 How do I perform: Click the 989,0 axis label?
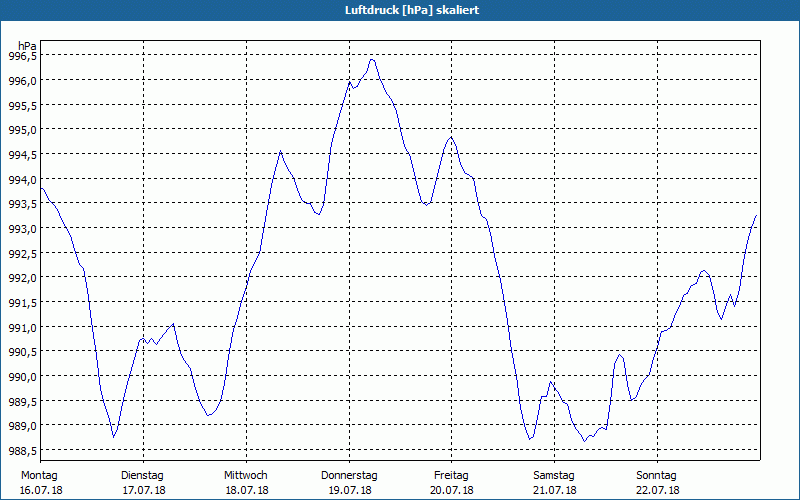[x=22, y=426]
